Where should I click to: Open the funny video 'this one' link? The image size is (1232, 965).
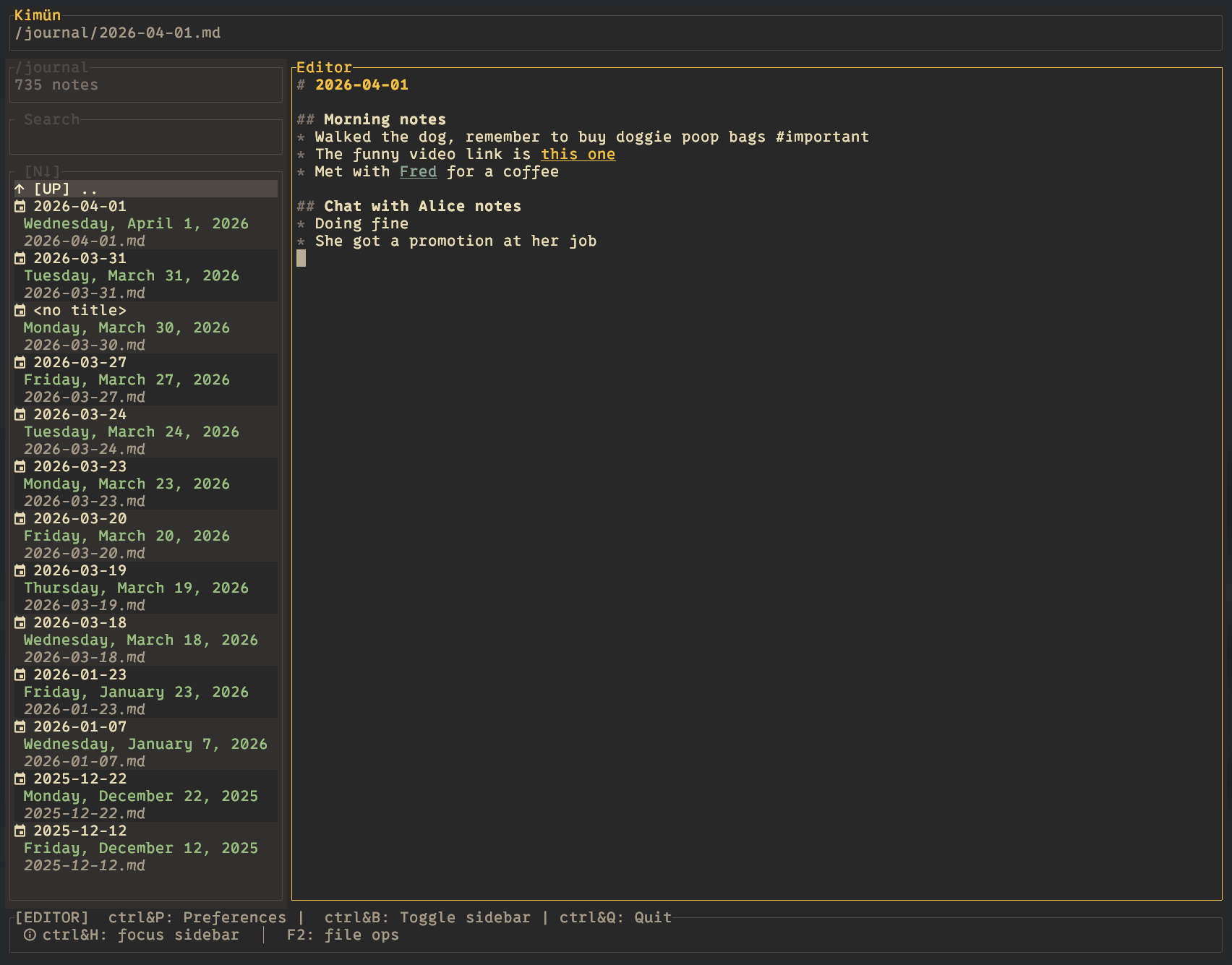pyautogui.click(x=578, y=154)
